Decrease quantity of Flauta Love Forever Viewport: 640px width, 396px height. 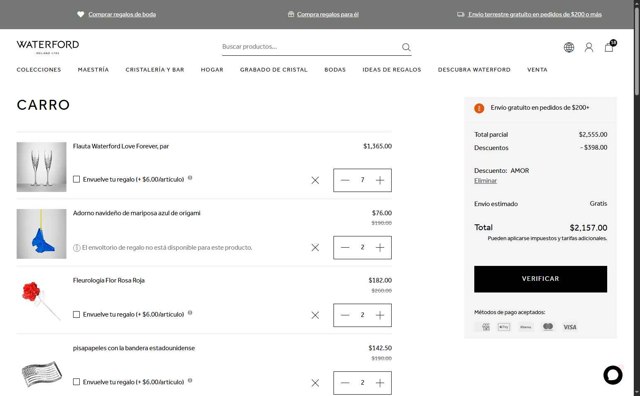(x=345, y=180)
